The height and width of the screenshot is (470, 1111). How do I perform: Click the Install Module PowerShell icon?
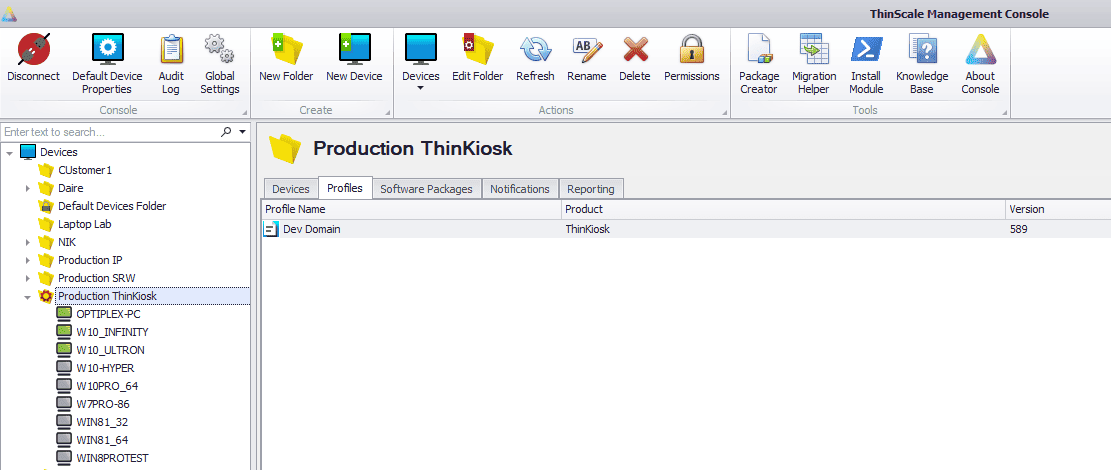[x=866, y=50]
